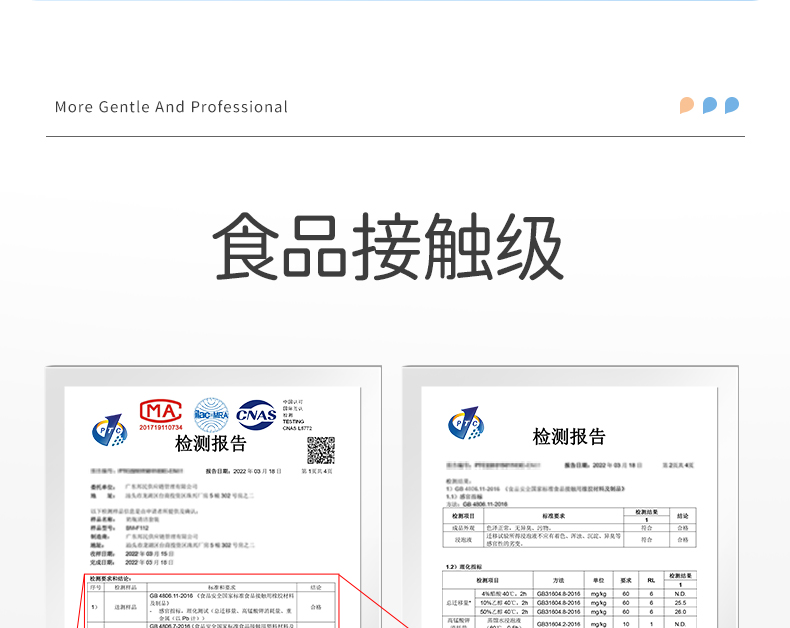Click the PTC logo on the left report
Viewport: 790px width, 628px height.
(109, 430)
